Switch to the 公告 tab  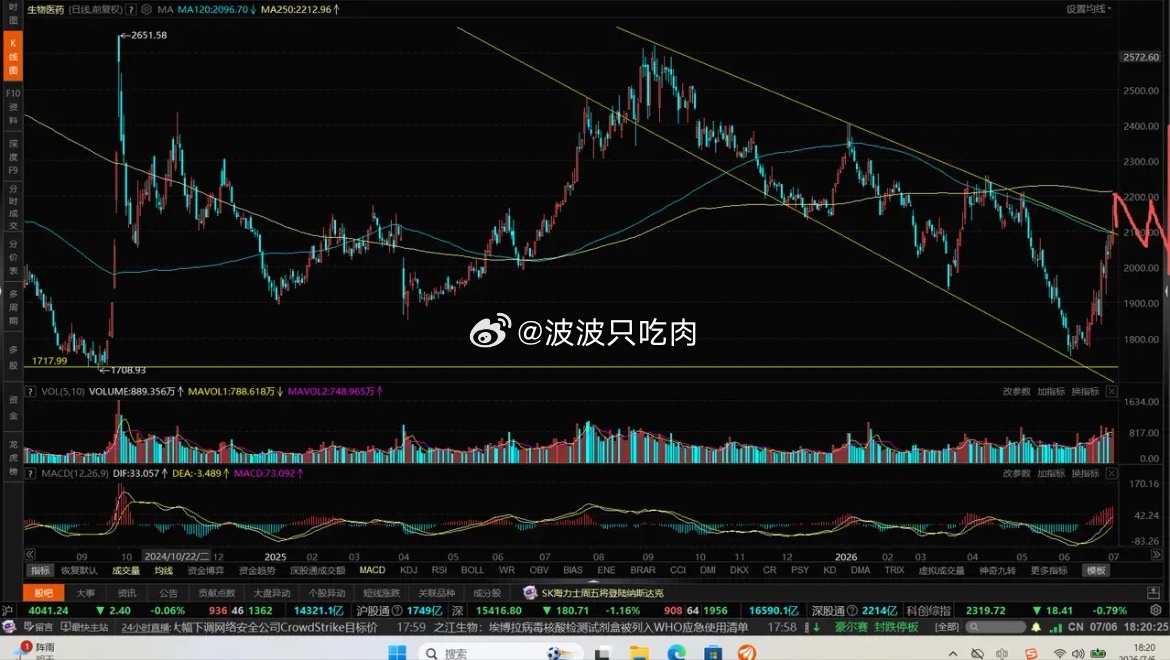168,593
